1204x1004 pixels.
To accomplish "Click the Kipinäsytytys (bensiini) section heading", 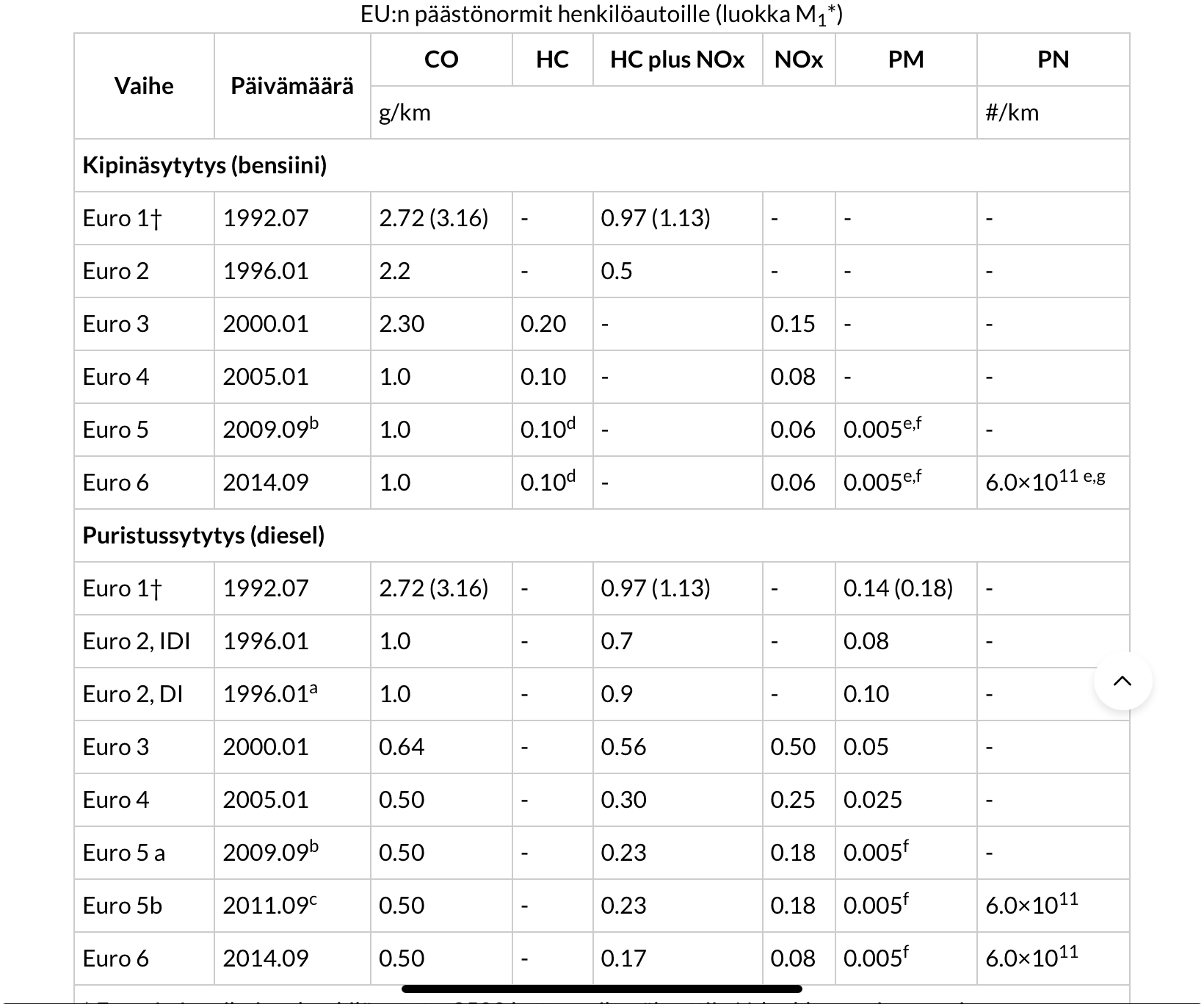I will point(205,165).
